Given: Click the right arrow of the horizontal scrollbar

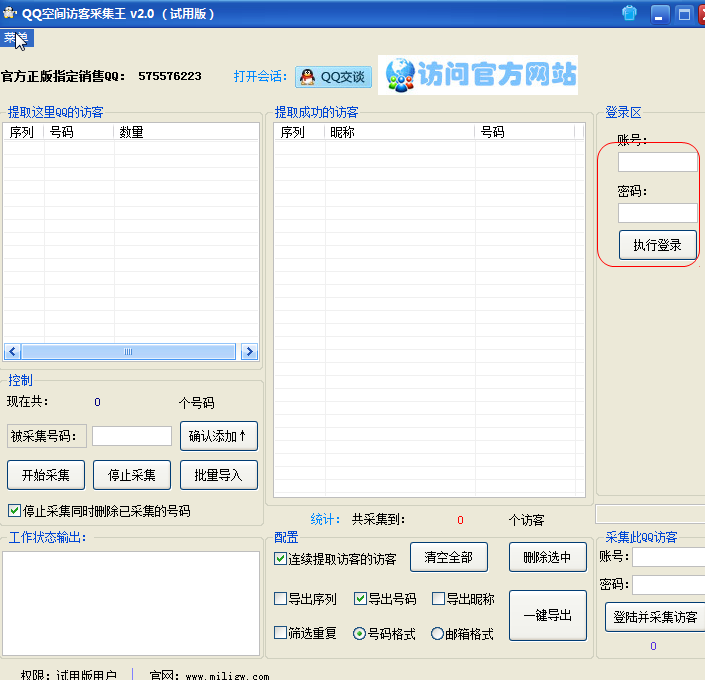Looking at the screenshot, I should pyautogui.click(x=250, y=351).
